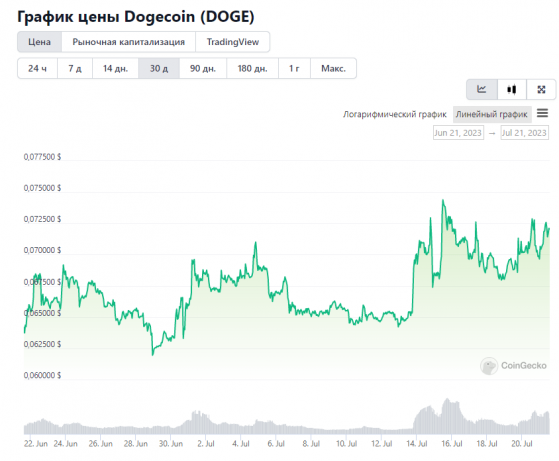Viewport: 559px width, 461px height.
Task: Open the Рыночная капитализация tab
Action: pyautogui.click(x=128, y=42)
